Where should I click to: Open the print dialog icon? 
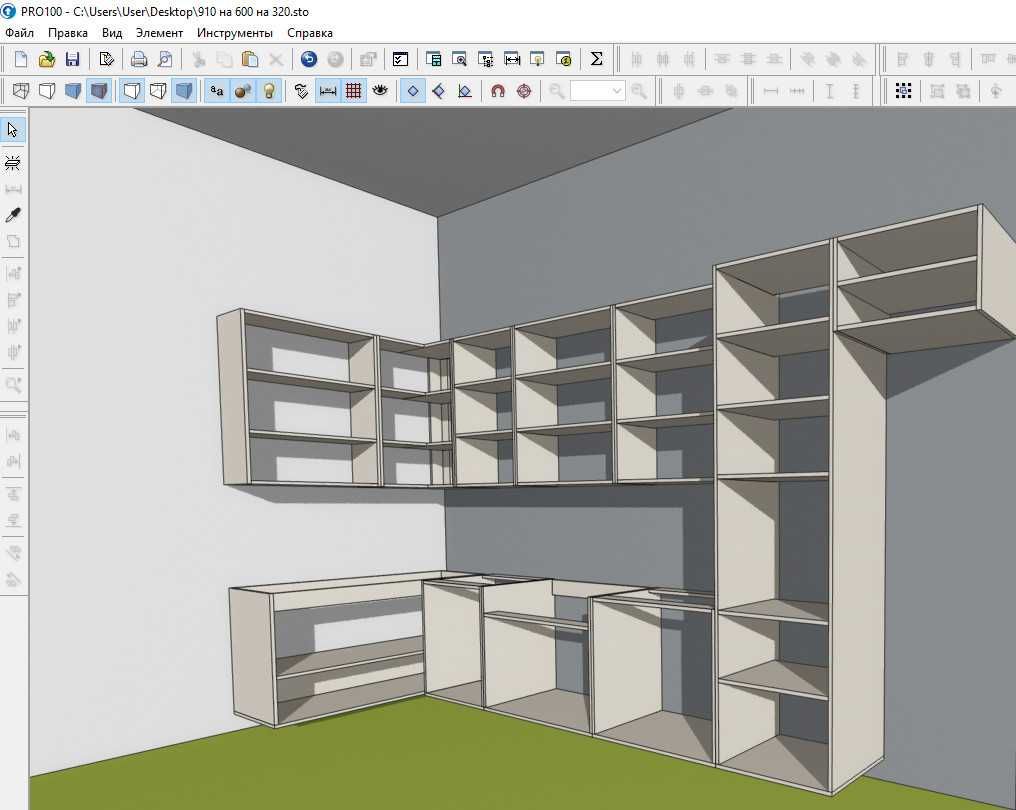coord(139,59)
